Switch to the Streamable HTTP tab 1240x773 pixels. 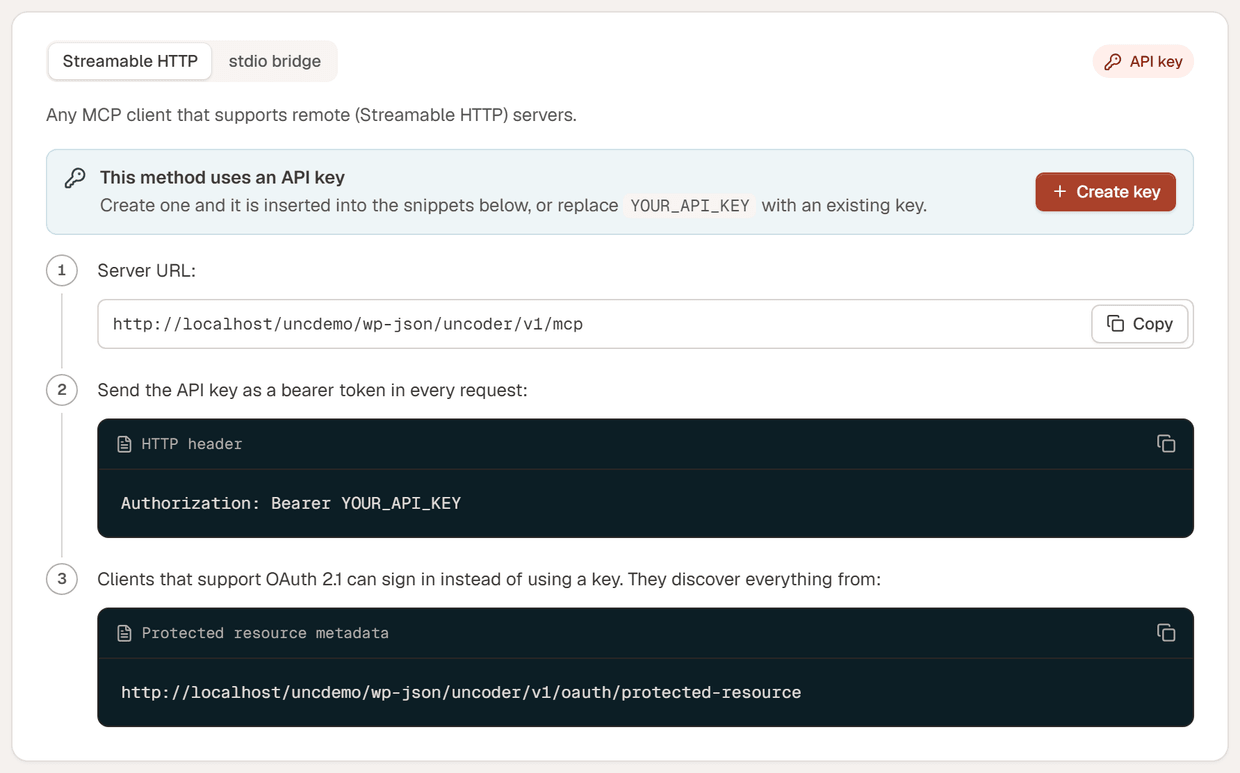coord(130,61)
